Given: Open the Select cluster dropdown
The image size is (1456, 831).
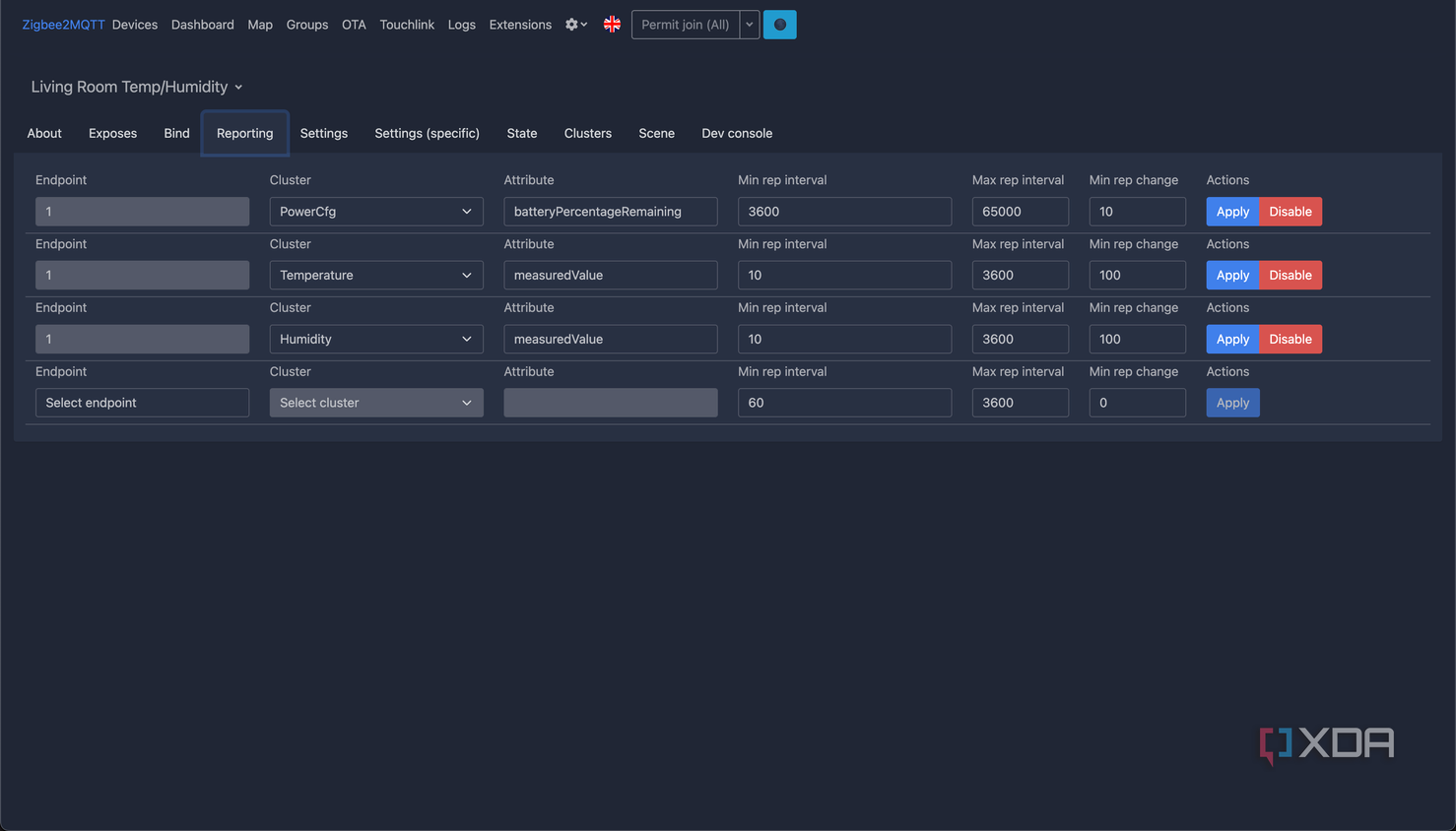Looking at the screenshot, I should 376,403.
